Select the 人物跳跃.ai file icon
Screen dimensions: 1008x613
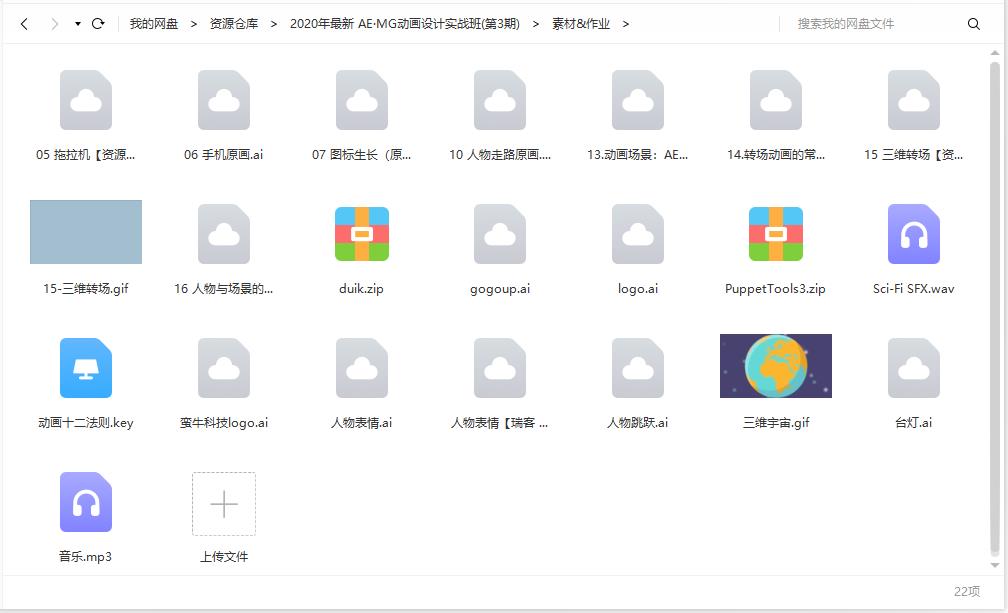(x=638, y=368)
